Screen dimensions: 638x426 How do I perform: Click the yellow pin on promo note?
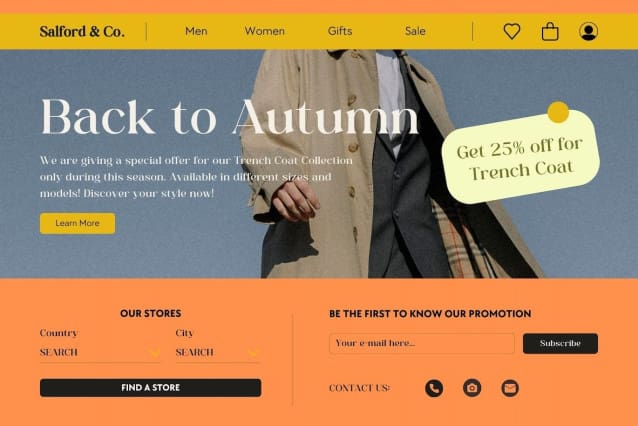pyautogui.click(x=558, y=112)
